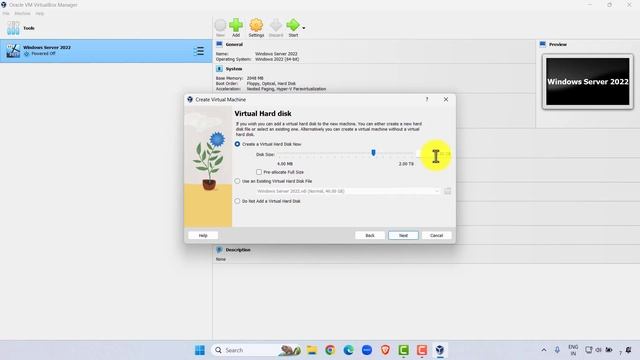This screenshot has height=360, width=640.
Task: Click the taskbar Search box
Action: coord(256,350)
